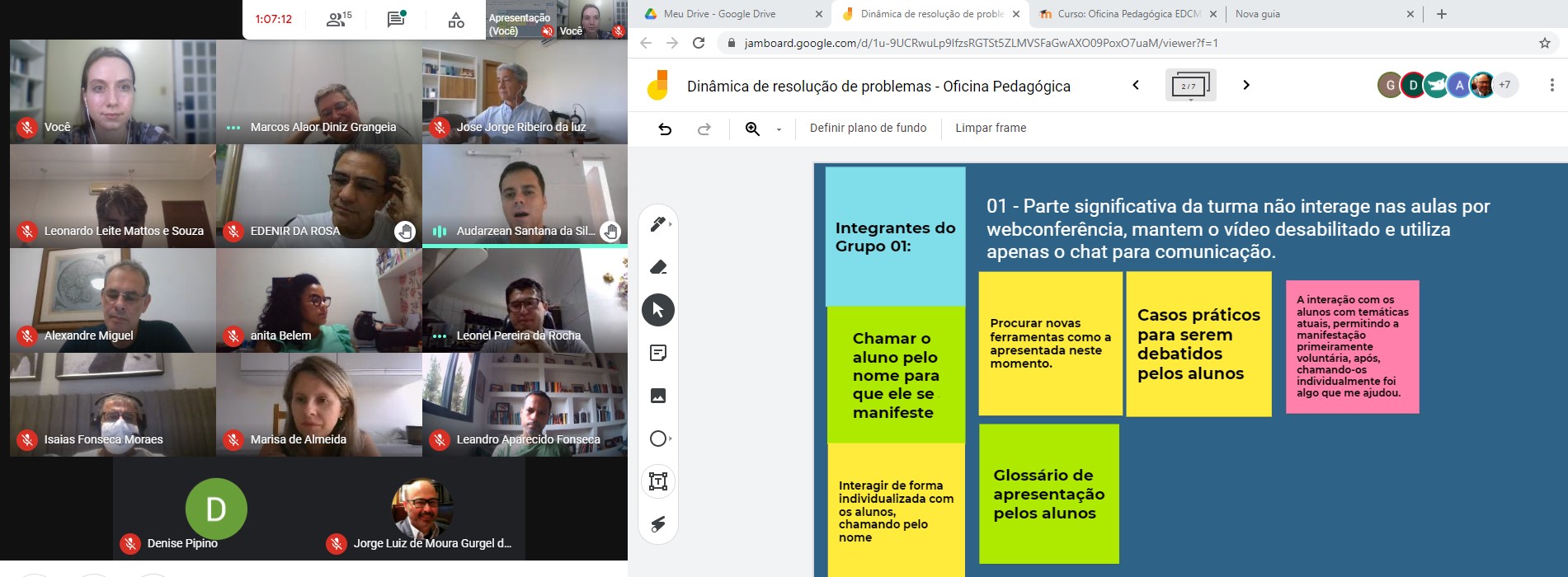Click Definir plano de fundo
The image size is (1568, 577).
coord(868,128)
